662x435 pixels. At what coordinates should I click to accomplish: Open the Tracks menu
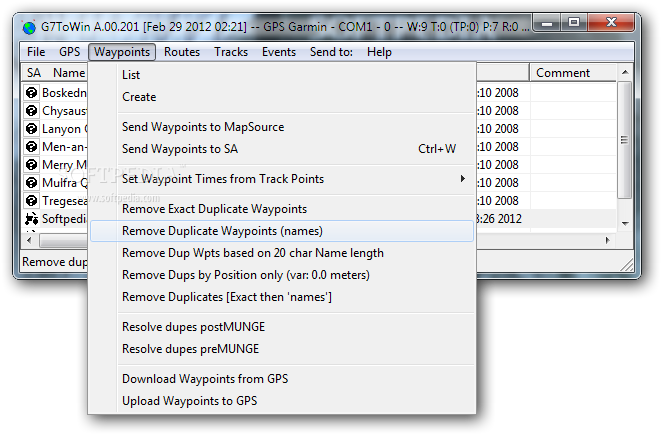point(231,52)
